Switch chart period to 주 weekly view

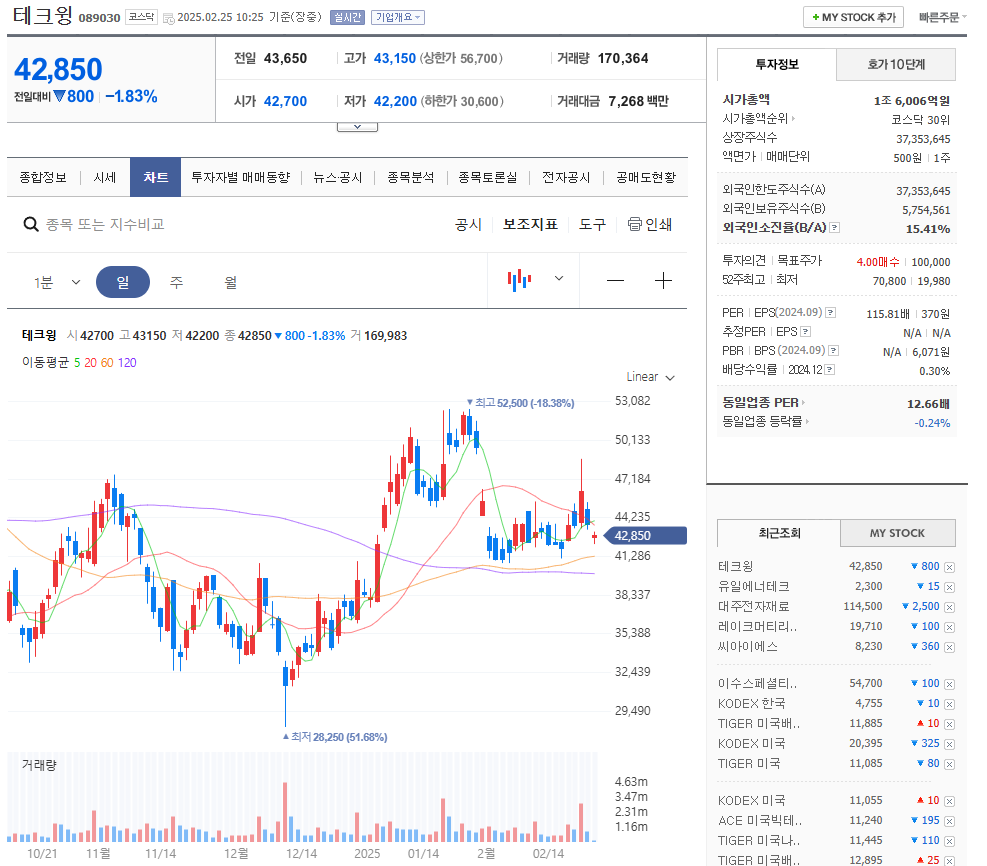point(176,281)
